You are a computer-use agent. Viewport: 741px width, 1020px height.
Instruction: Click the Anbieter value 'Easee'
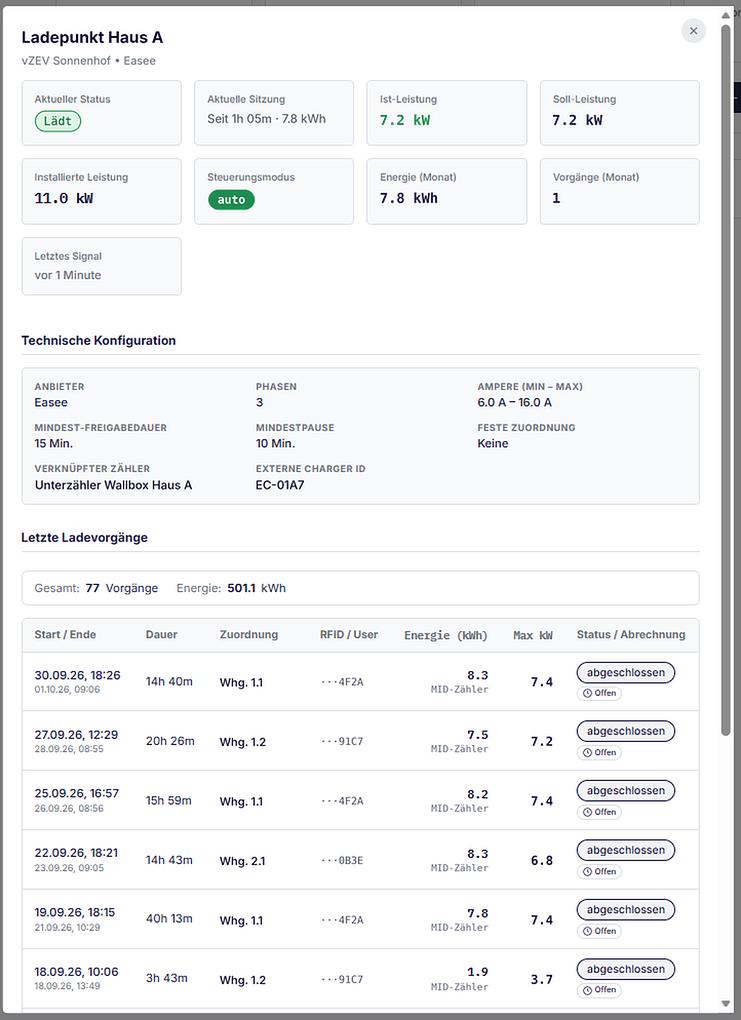(51, 403)
